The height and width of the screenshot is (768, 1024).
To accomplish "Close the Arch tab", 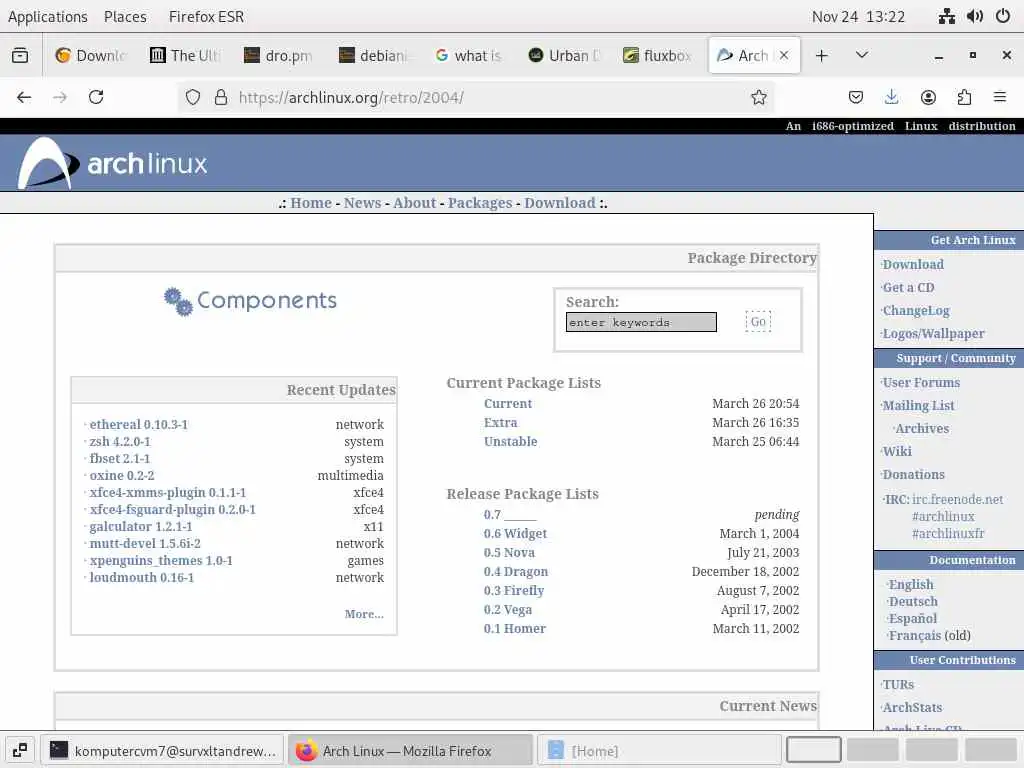I will pos(784,56).
